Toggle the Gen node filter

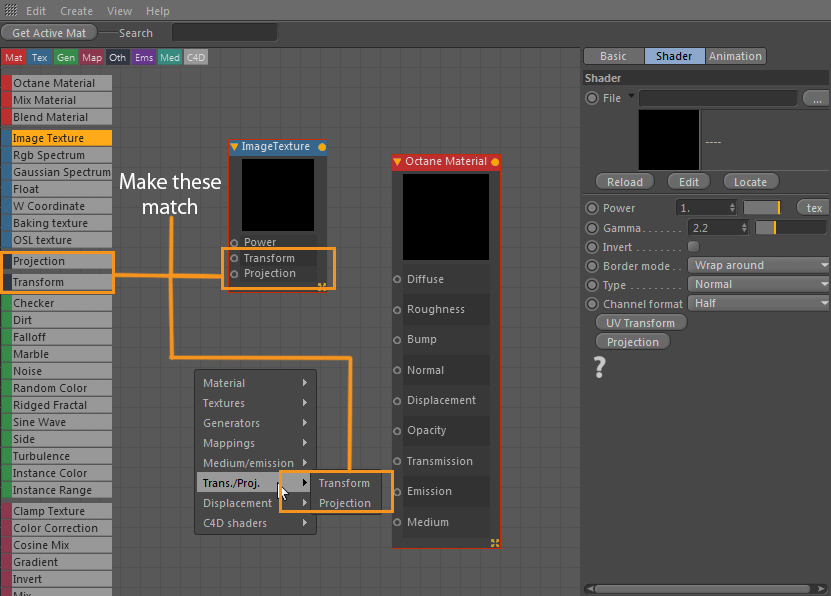pyautogui.click(x=66, y=57)
